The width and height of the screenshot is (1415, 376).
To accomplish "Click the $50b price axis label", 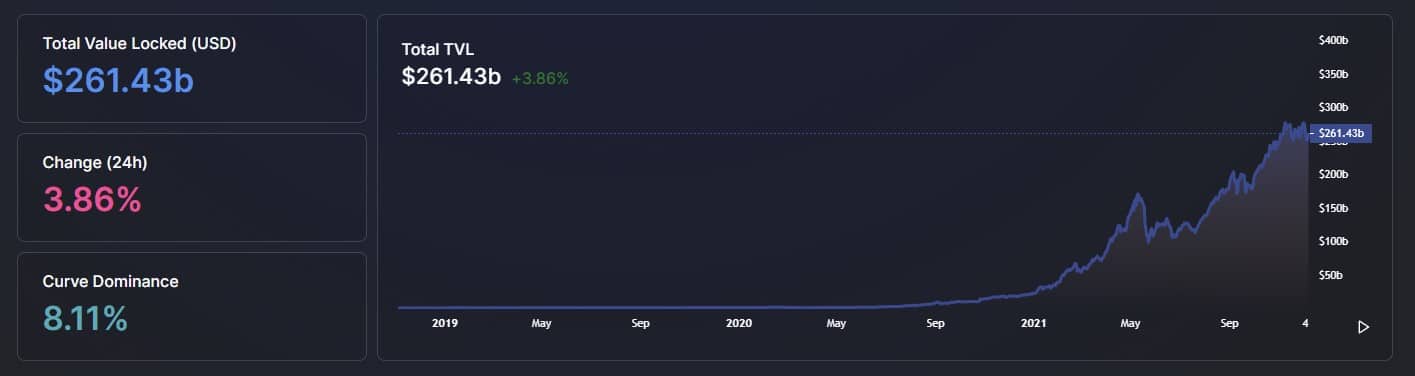I will coord(1334,274).
